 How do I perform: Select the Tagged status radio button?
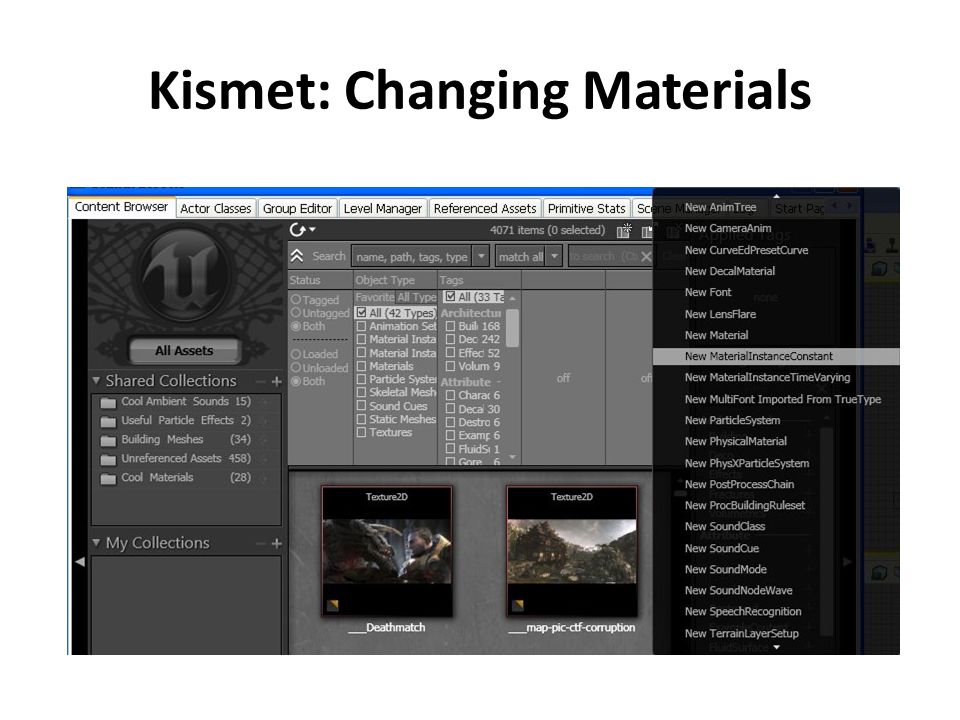pos(296,299)
